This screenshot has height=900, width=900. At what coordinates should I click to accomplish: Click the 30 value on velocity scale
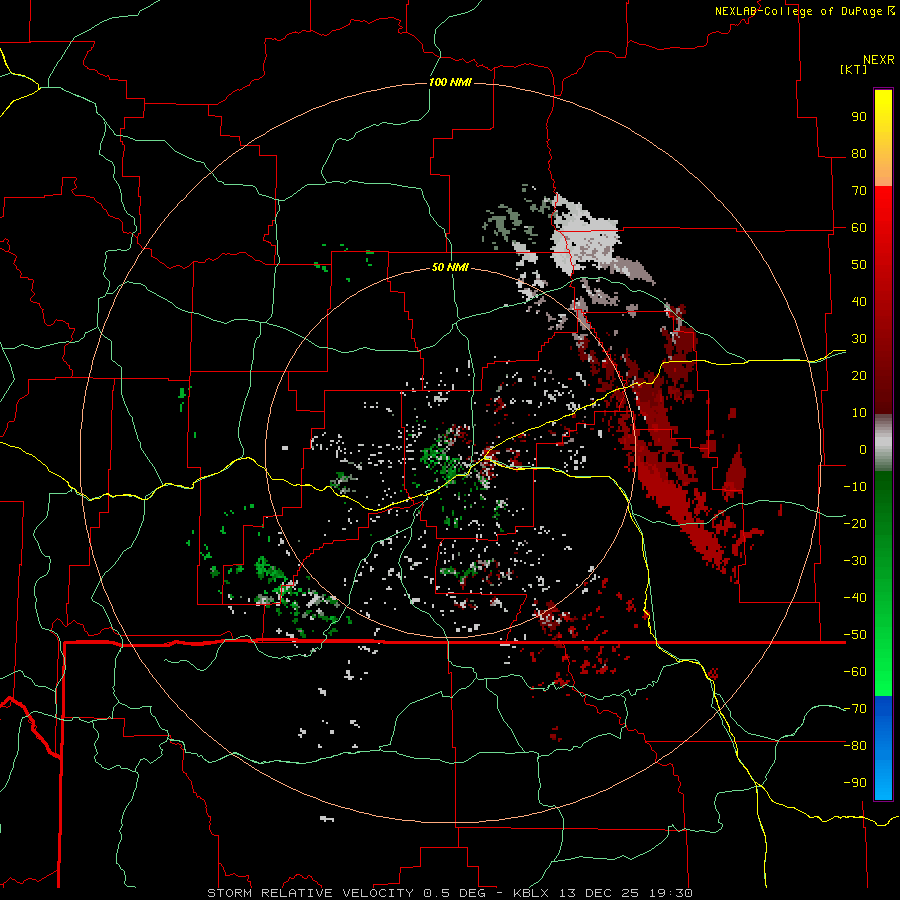859,339
